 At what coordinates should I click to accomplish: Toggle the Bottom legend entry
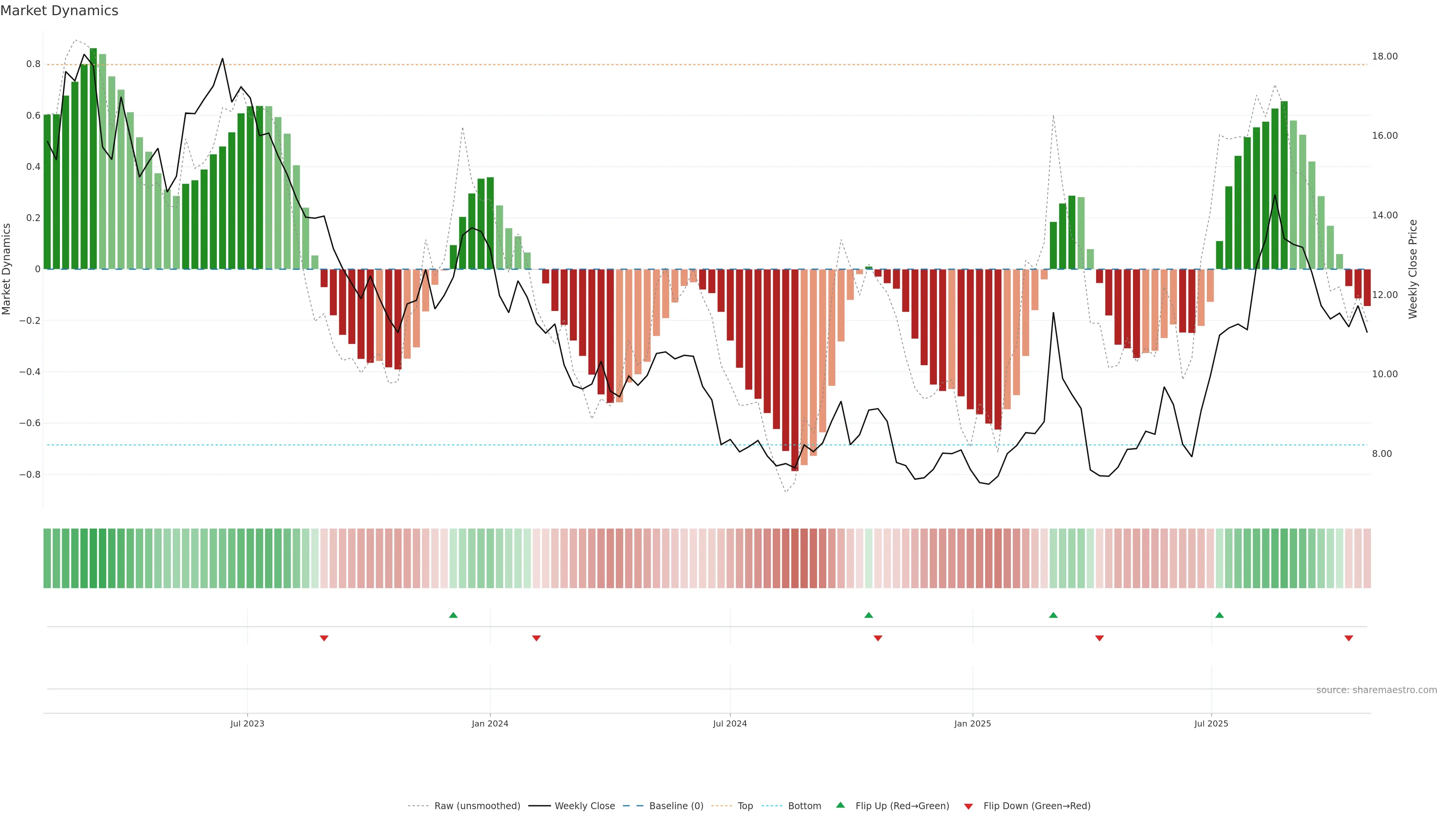click(804, 806)
